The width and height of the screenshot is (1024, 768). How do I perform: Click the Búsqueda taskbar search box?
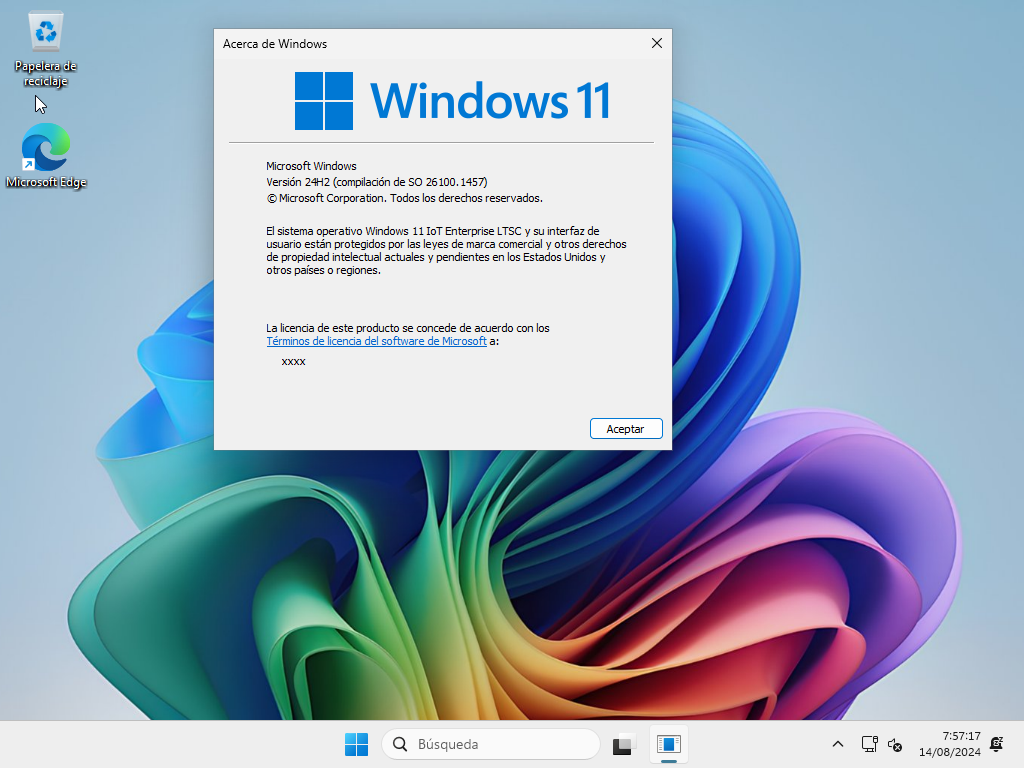490,744
